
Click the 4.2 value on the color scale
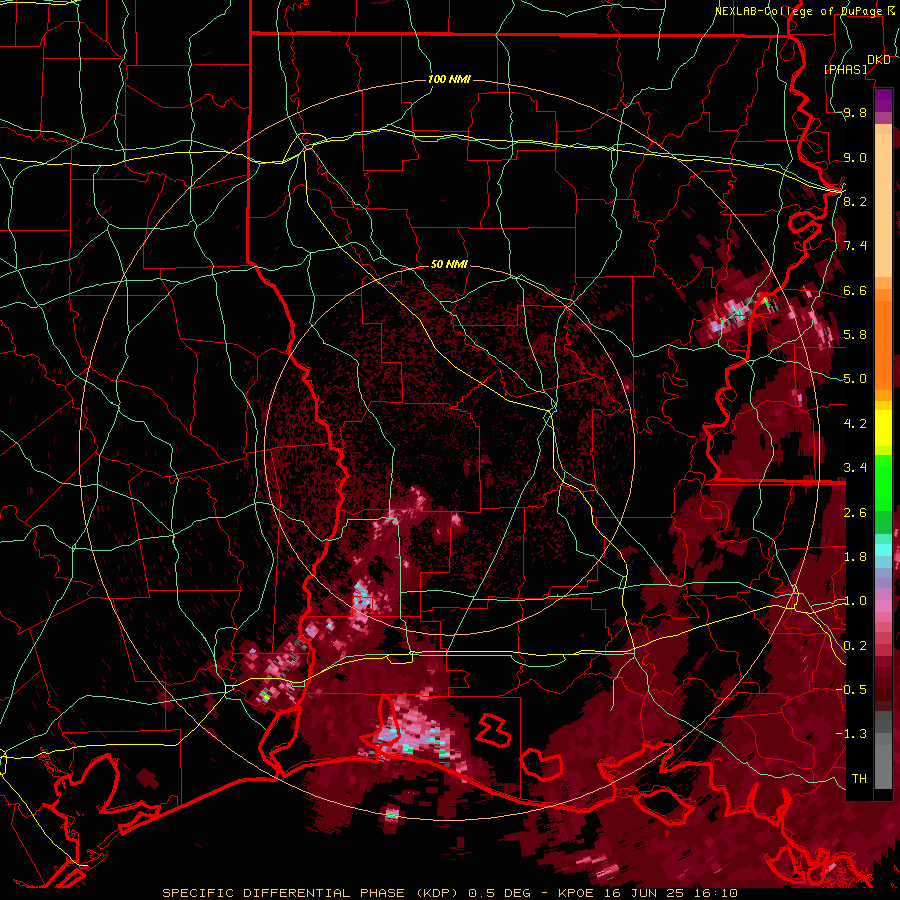tap(855, 424)
